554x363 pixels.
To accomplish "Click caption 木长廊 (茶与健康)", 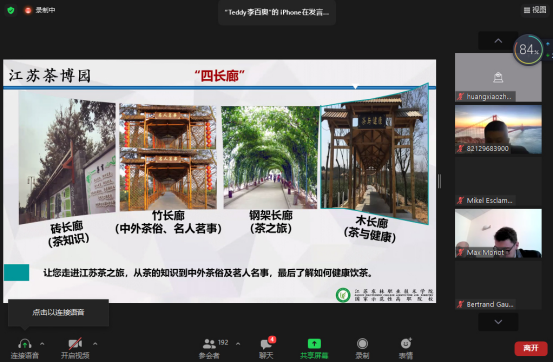I will 371,229.
